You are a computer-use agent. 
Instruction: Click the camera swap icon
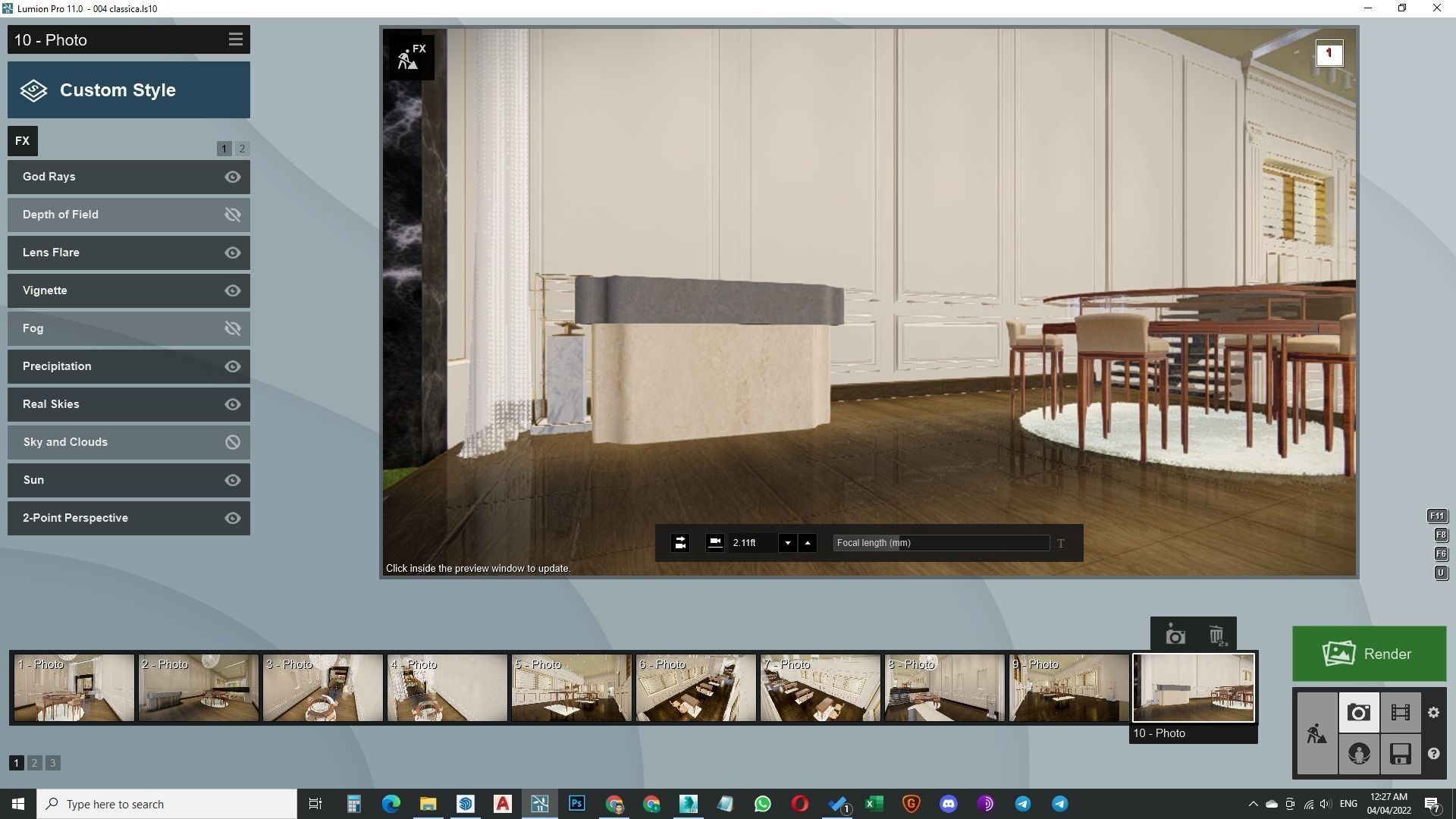pos(680,543)
